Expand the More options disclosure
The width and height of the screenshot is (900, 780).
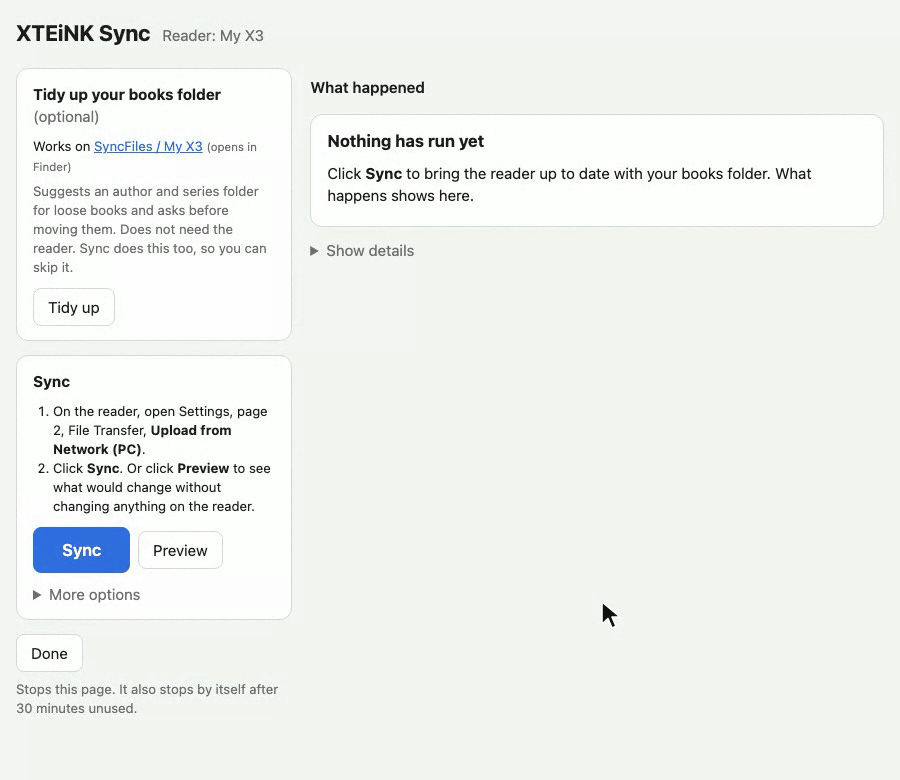[x=87, y=595]
